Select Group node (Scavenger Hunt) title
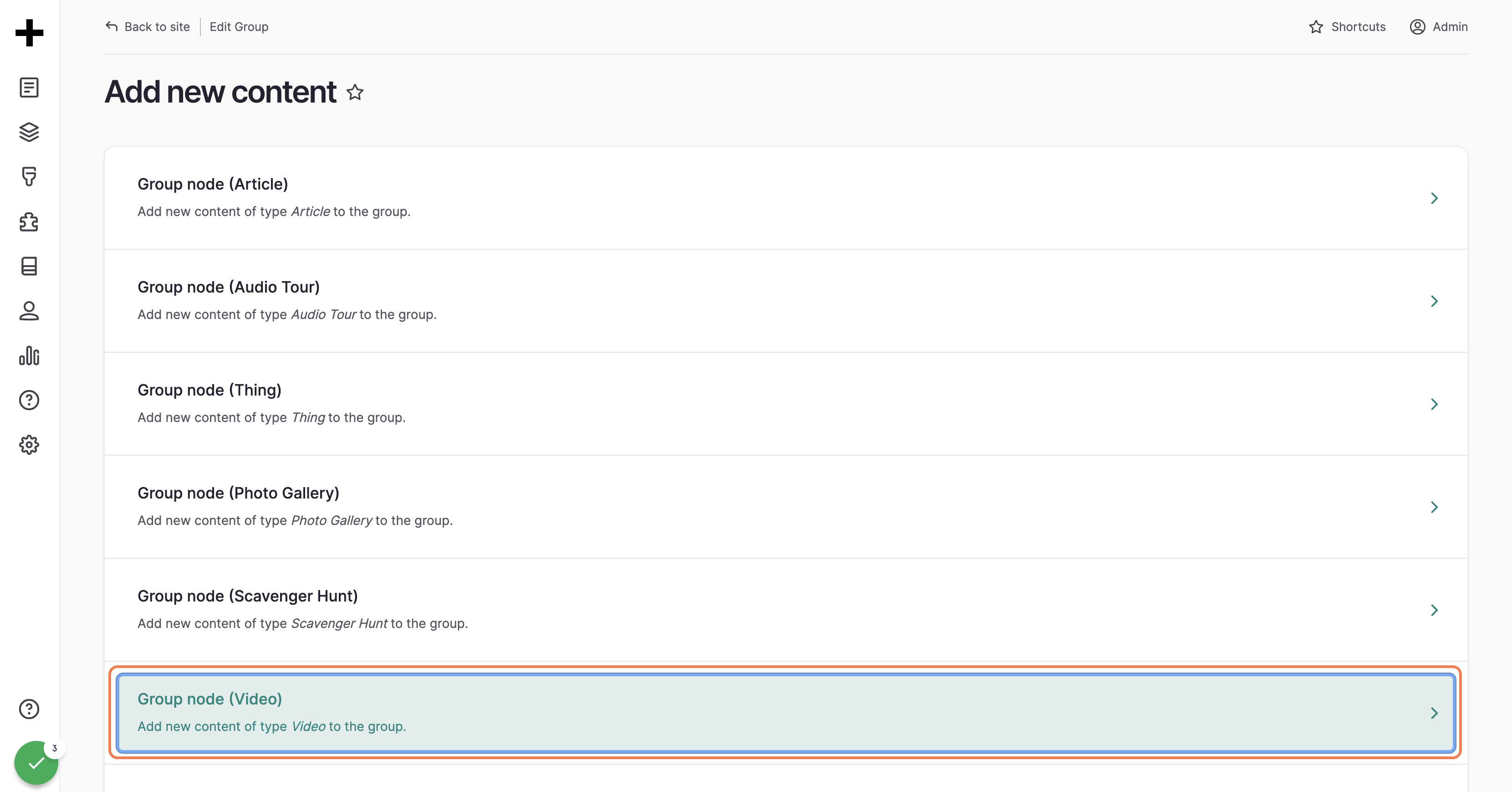This screenshot has height=792, width=1512. (x=248, y=597)
